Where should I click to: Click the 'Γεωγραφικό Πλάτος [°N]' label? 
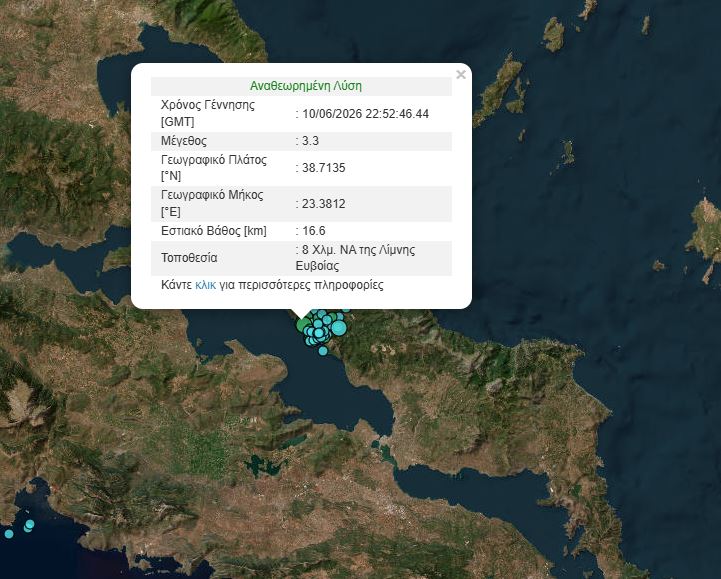pos(214,168)
